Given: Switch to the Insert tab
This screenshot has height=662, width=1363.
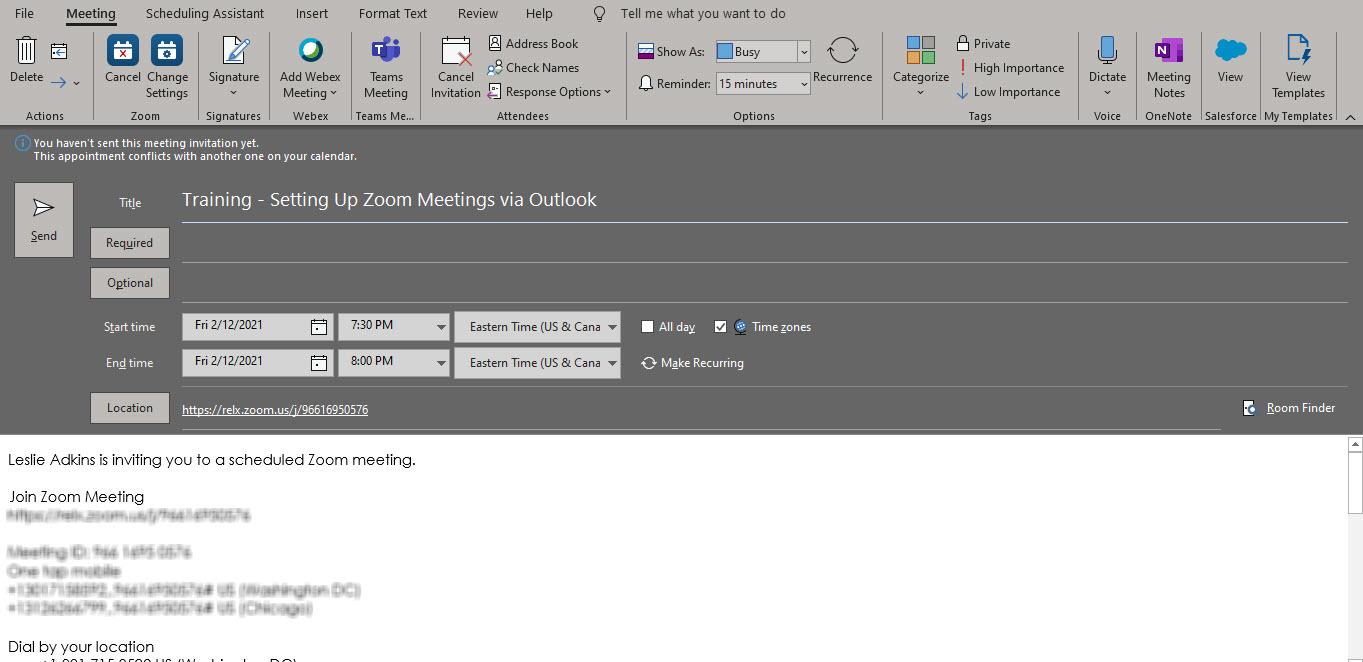Looking at the screenshot, I should tap(312, 14).
